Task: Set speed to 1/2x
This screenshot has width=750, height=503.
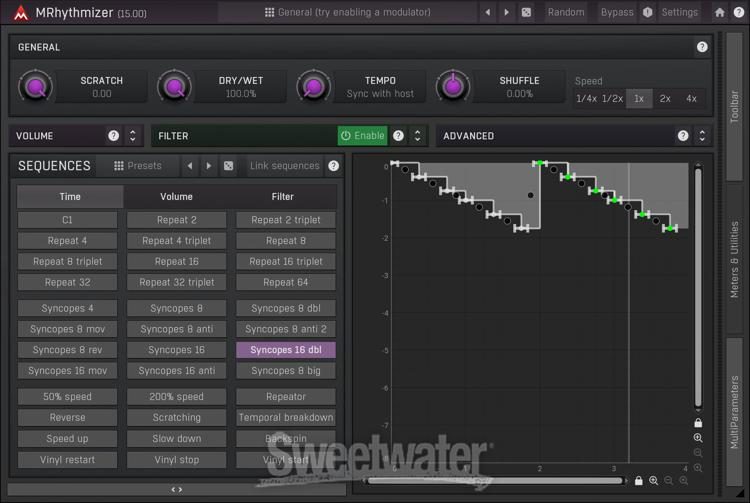Action: click(612, 98)
